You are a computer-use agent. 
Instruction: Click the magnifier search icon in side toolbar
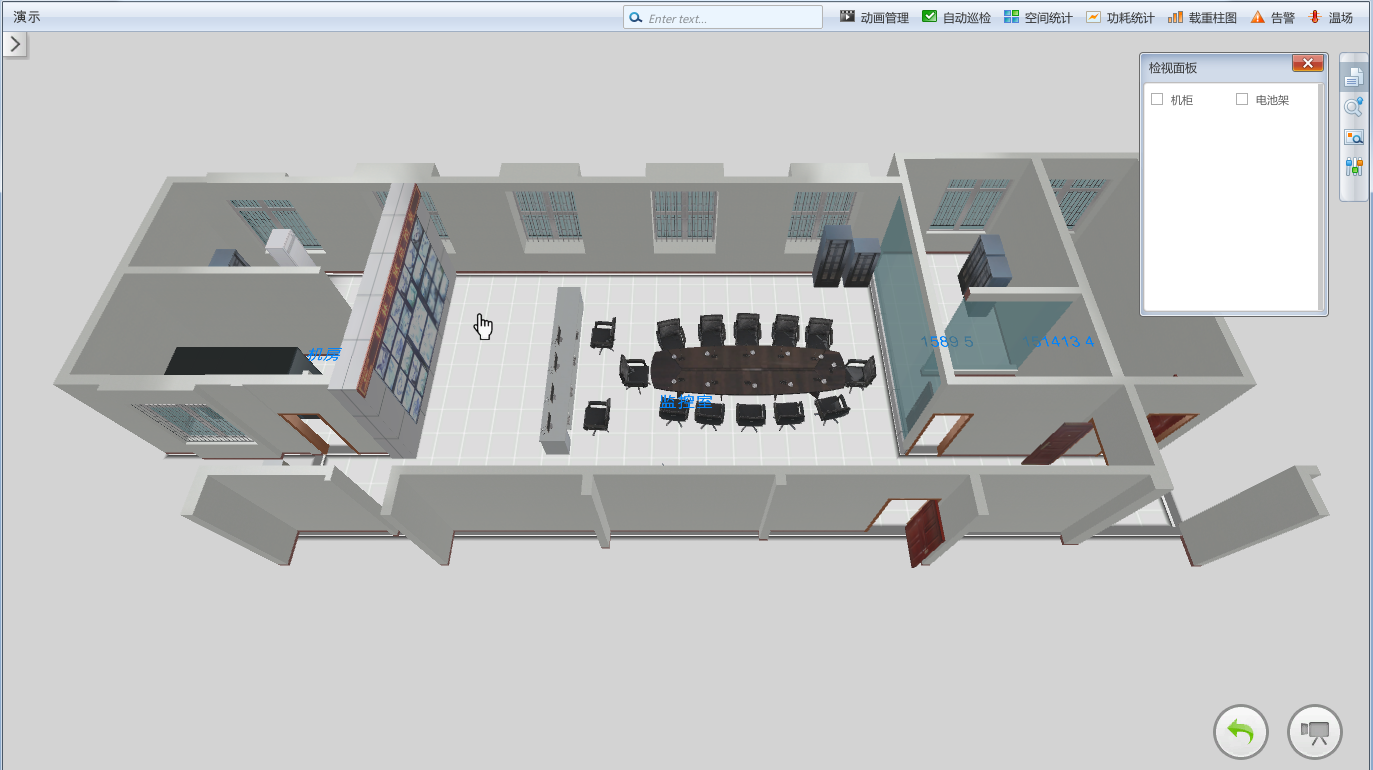click(1354, 107)
